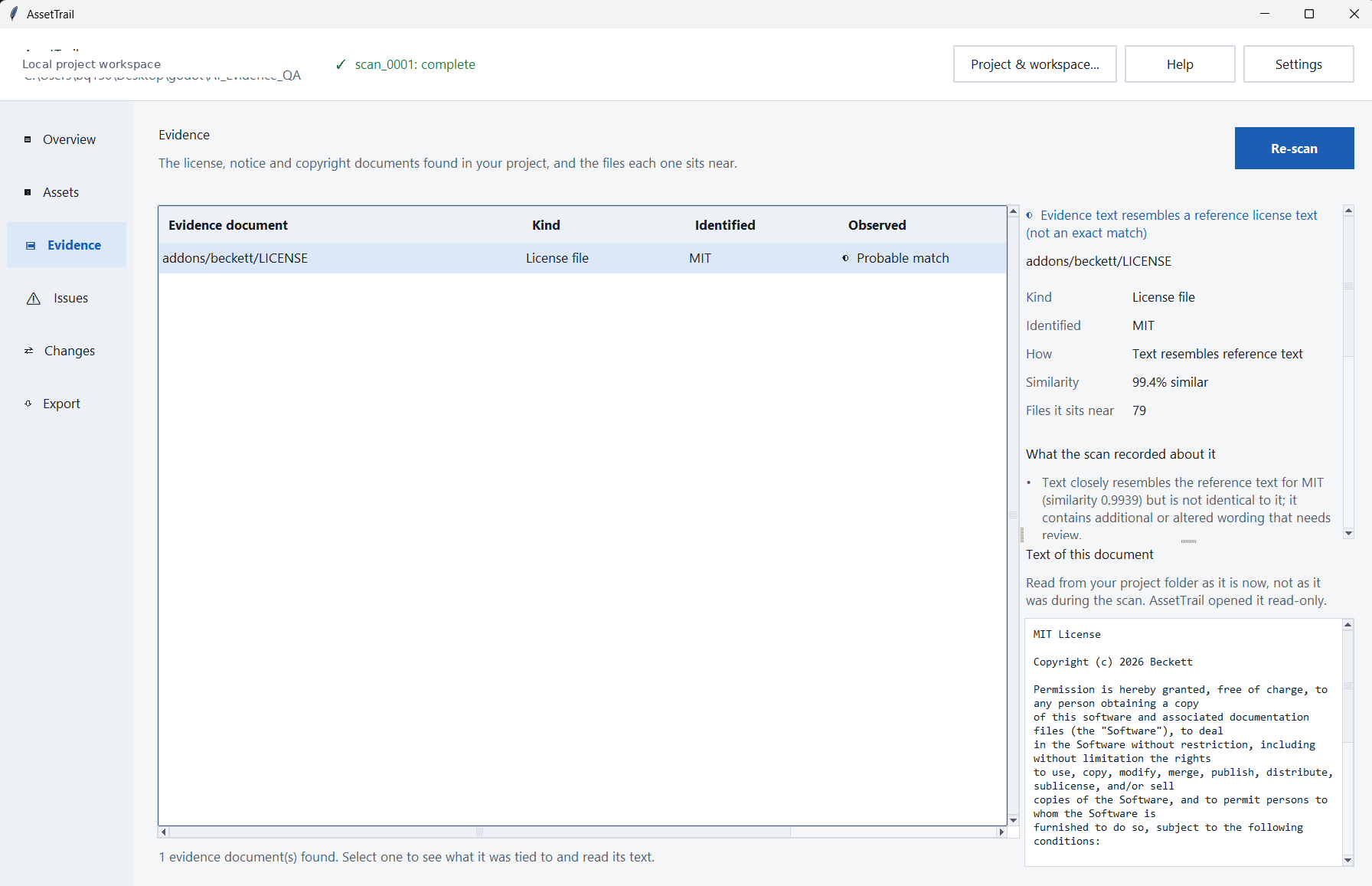Click the Evidence text resembles a reference license heading

pyautogui.click(x=1172, y=224)
